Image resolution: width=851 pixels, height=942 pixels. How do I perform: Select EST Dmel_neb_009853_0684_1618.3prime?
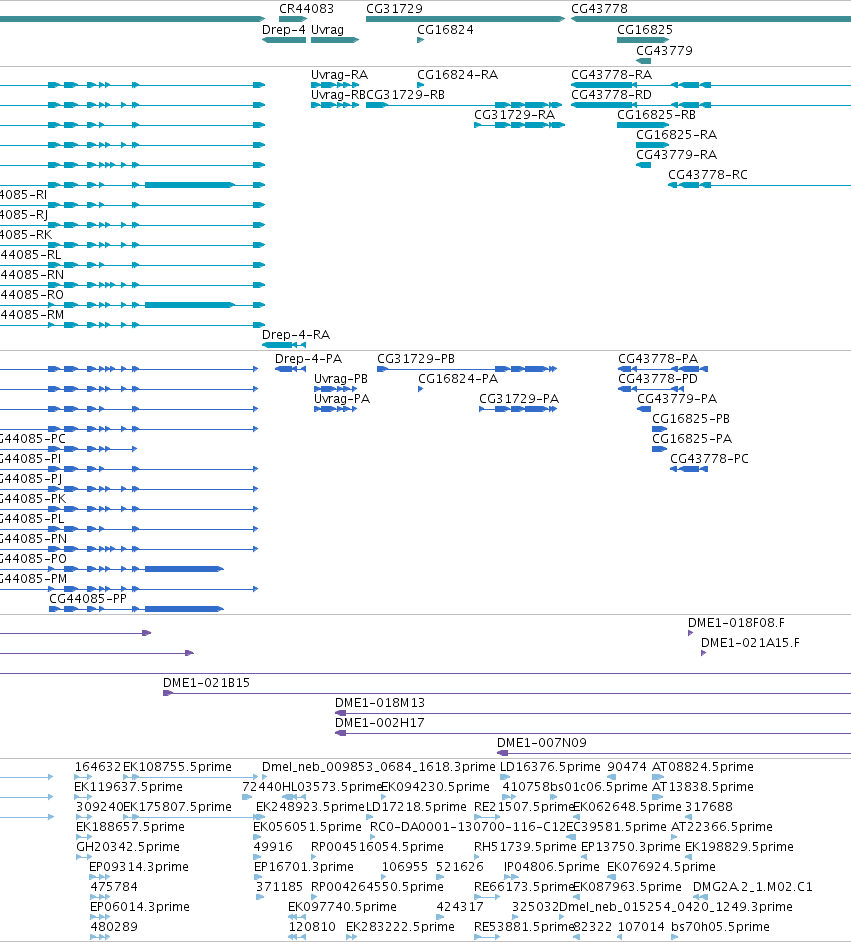378,767
